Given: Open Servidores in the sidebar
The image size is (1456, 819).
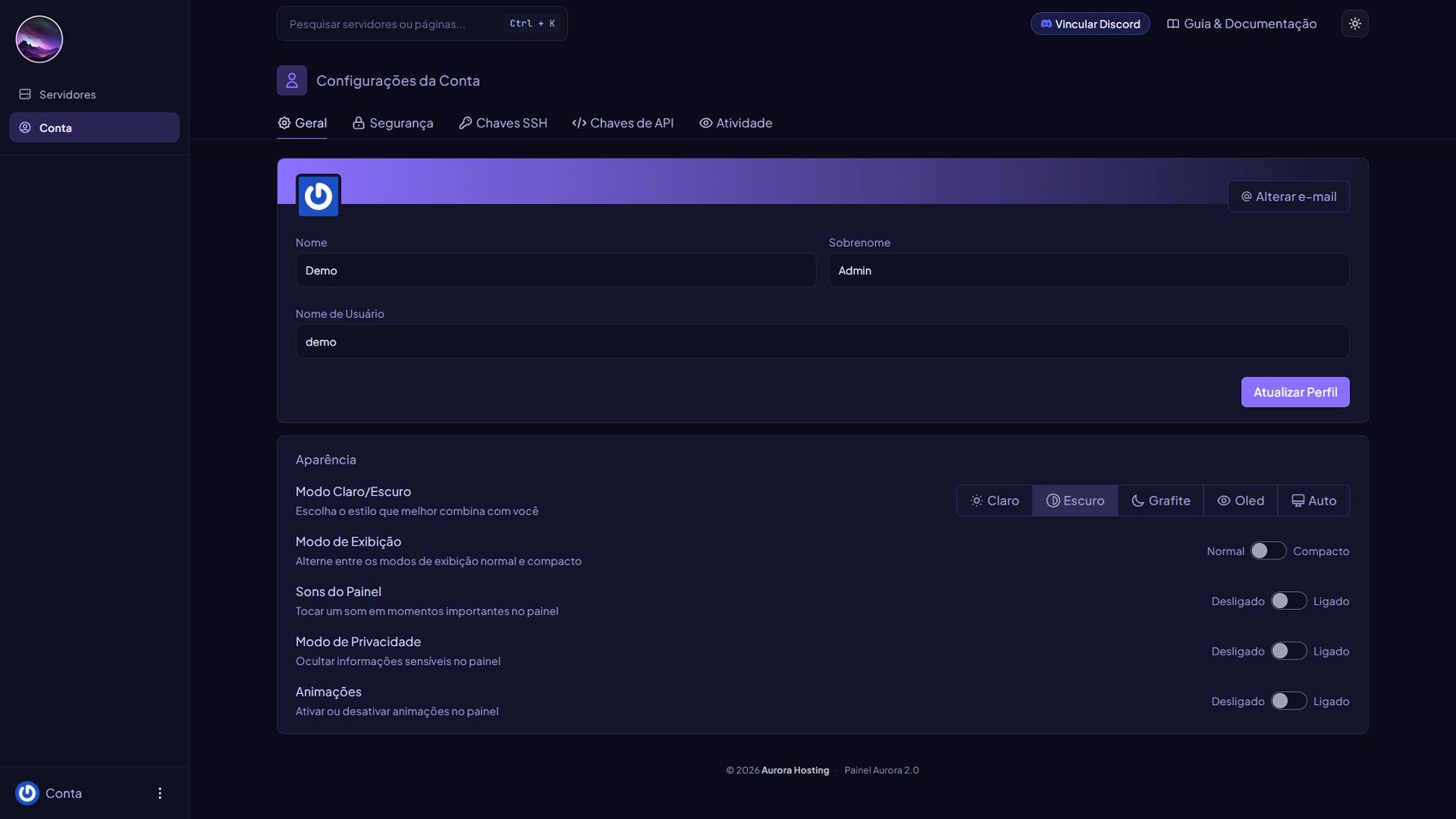Looking at the screenshot, I should coord(94,94).
